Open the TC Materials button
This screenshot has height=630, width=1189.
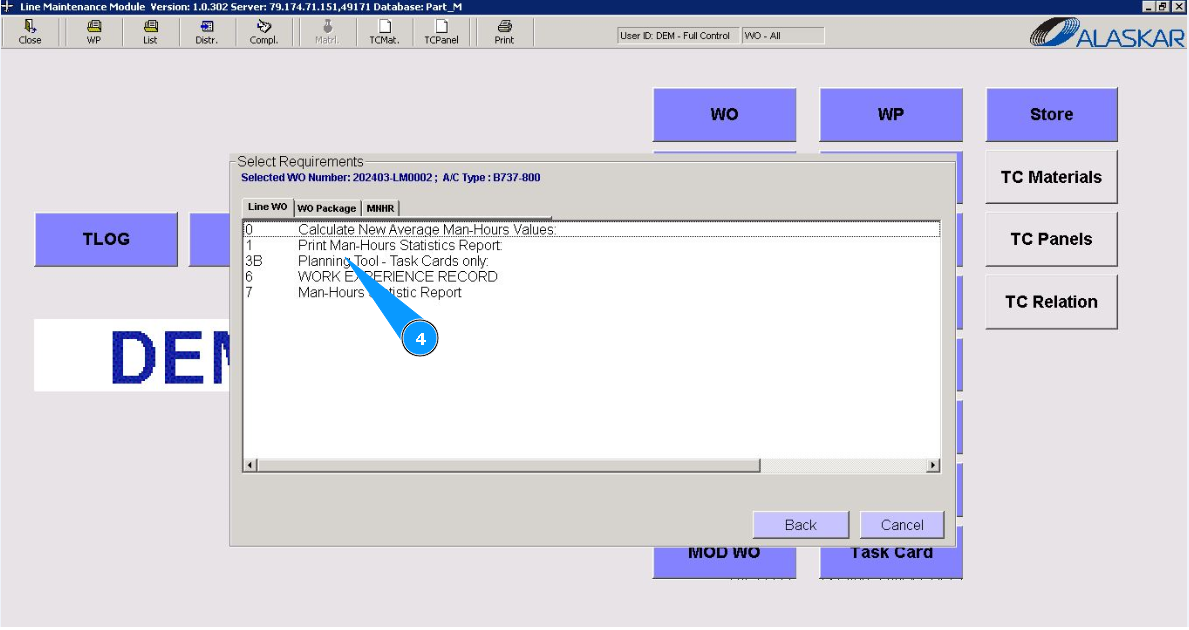(1052, 177)
